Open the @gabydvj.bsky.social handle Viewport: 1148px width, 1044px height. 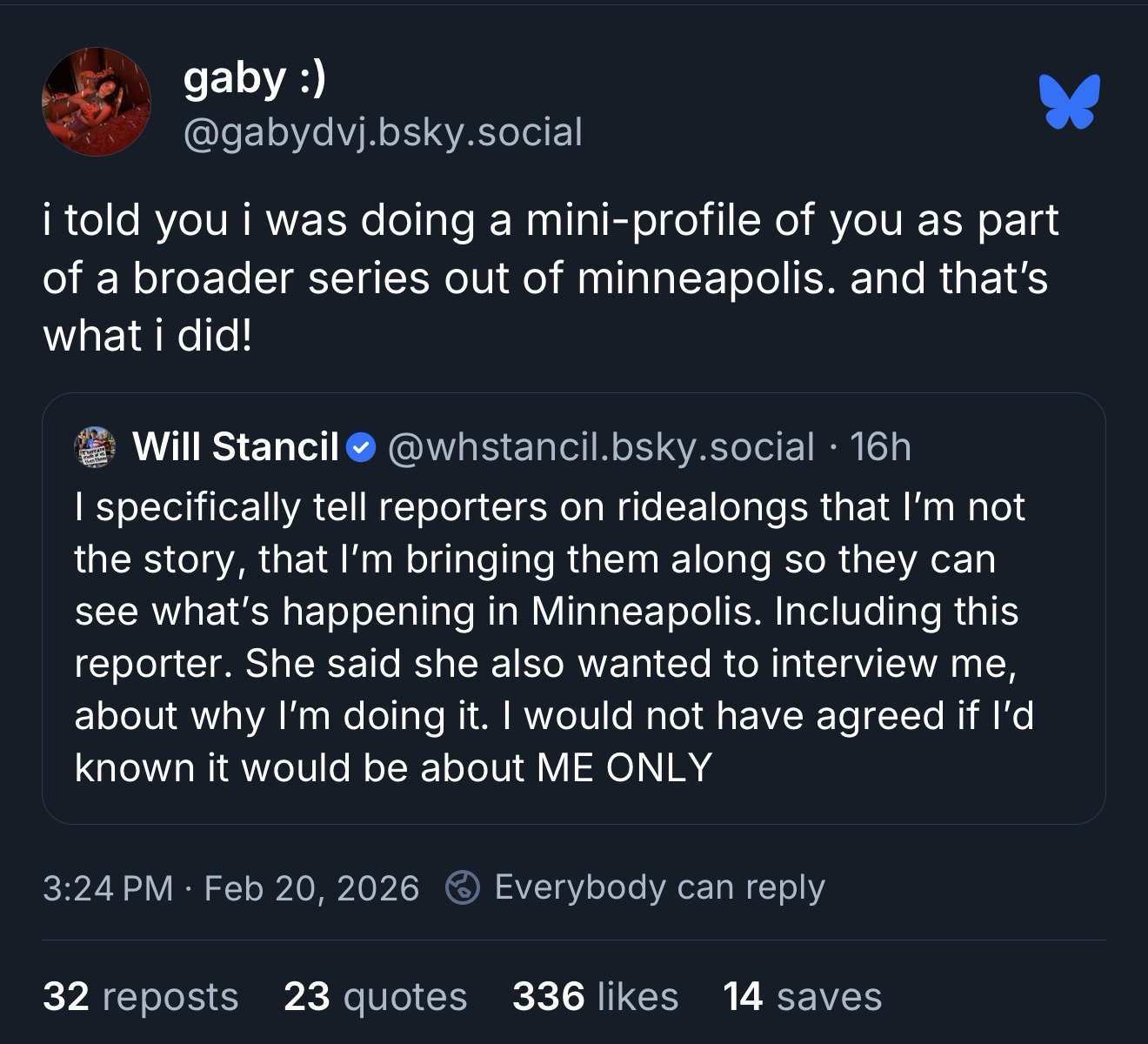point(383,132)
